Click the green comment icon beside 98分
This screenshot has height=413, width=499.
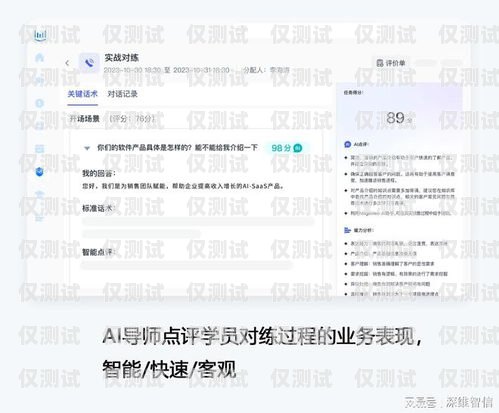[x=298, y=148]
